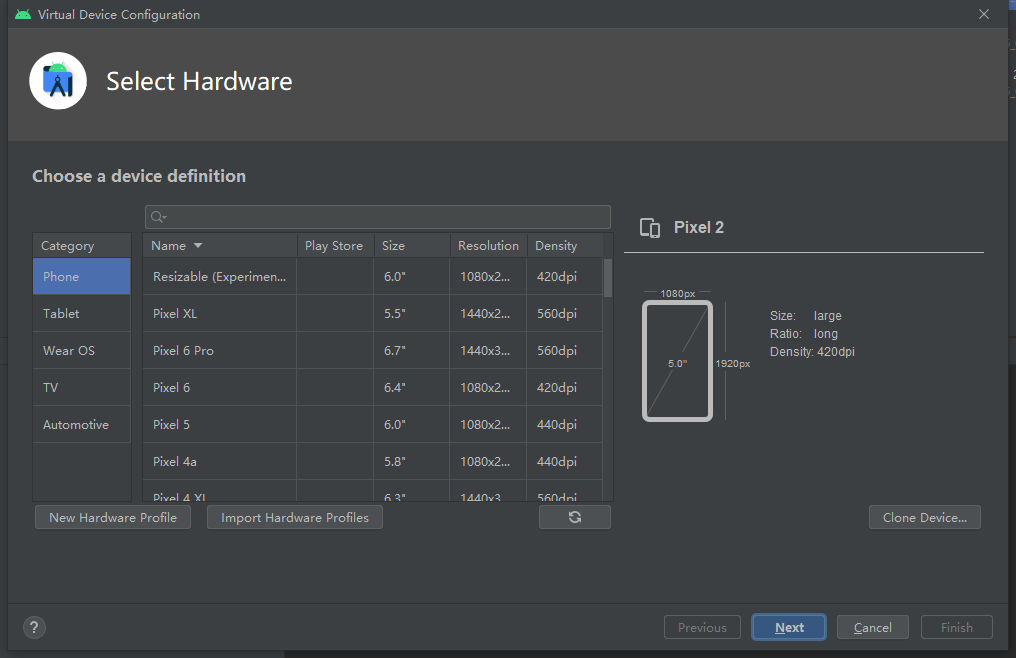Click the Clone Device button
Viewport: 1016px width, 658px height.
coord(925,517)
